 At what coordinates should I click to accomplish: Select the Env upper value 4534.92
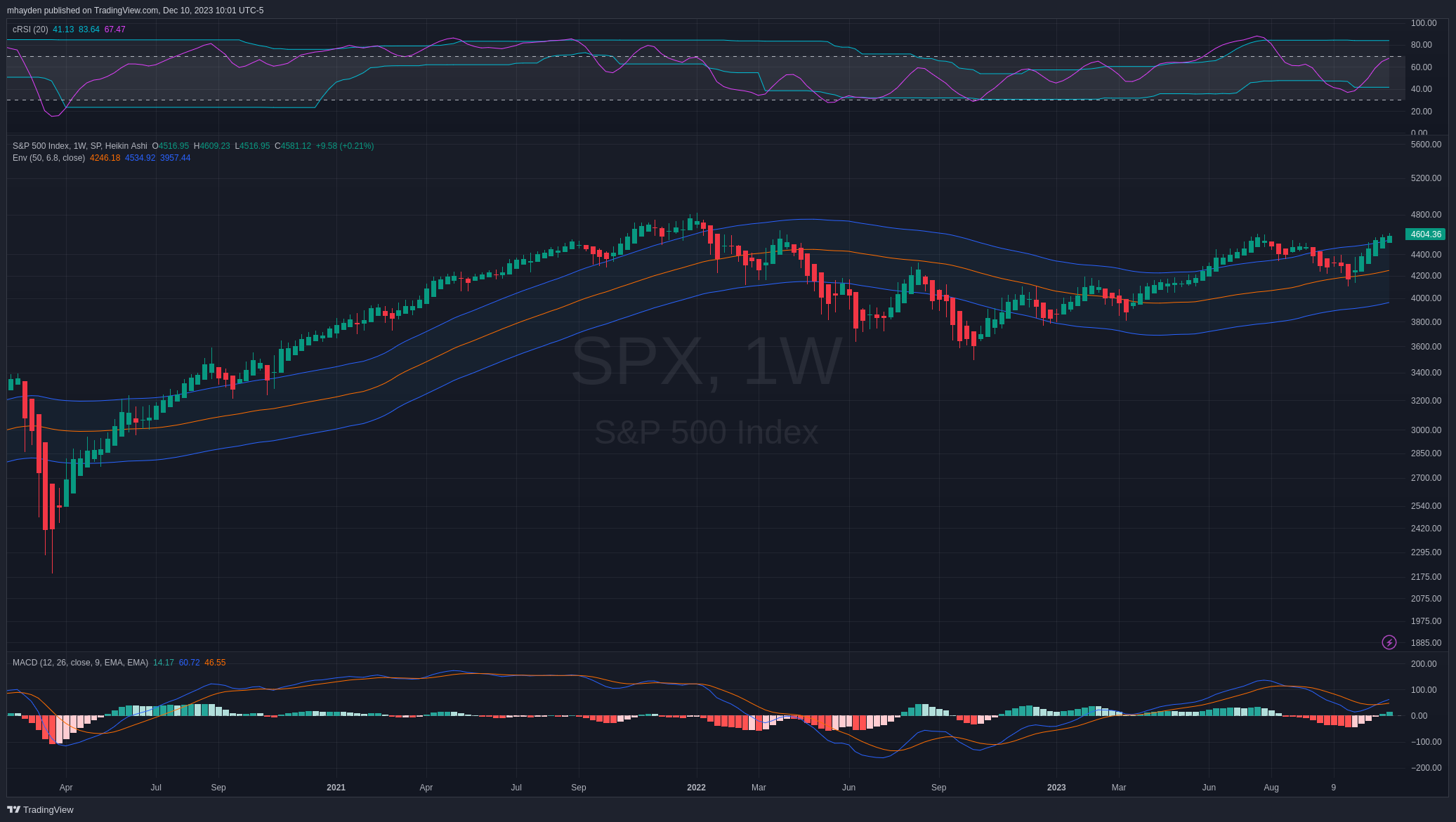click(140, 158)
